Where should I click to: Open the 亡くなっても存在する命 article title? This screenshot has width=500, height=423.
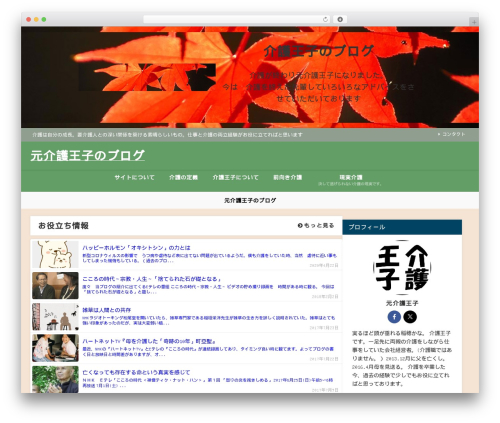(x=136, y=372)
